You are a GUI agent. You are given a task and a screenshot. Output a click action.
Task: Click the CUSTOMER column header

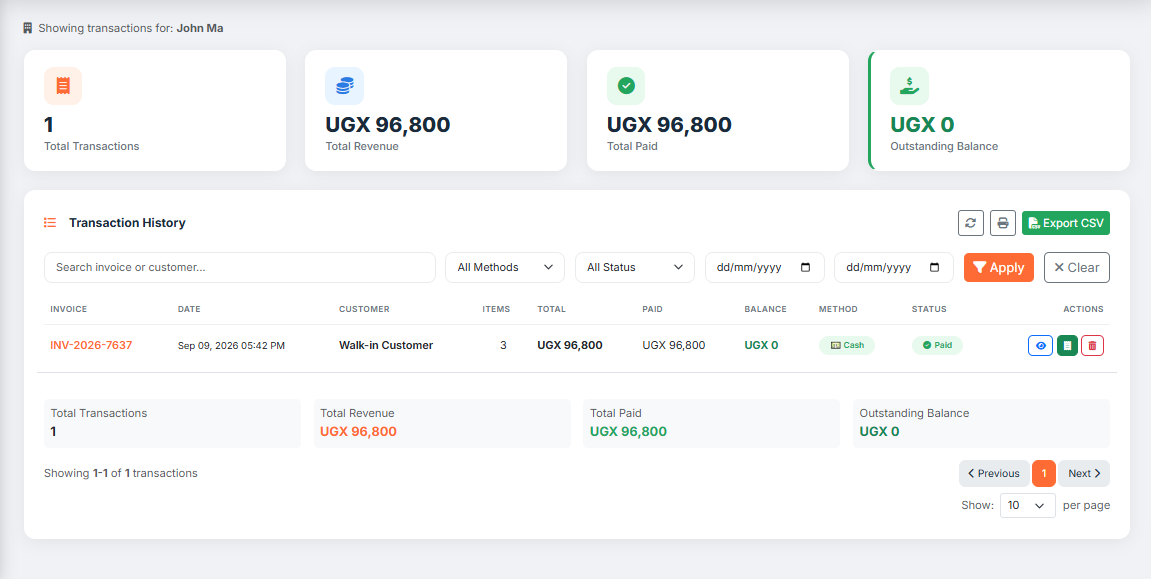click(364, 309)
